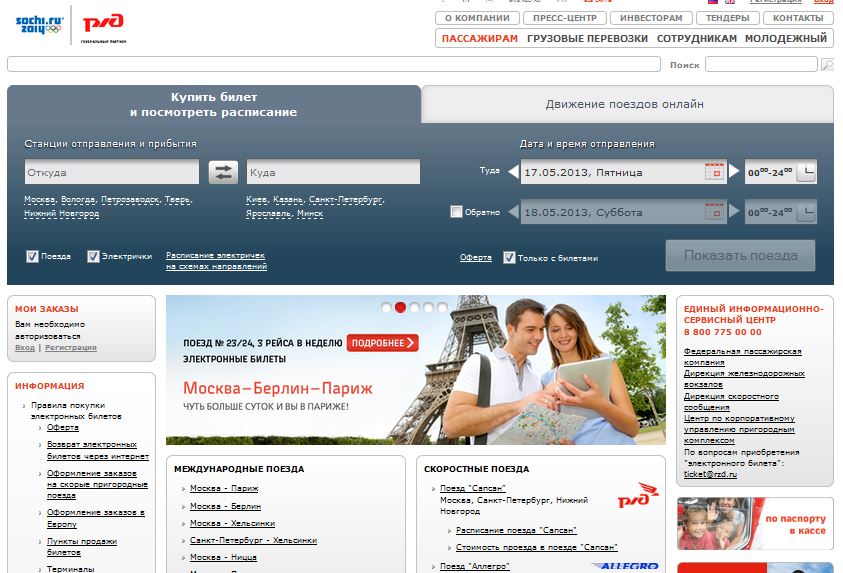Click the Sochi 2014 logo
843x573 pixels.
tap(39, 25)
